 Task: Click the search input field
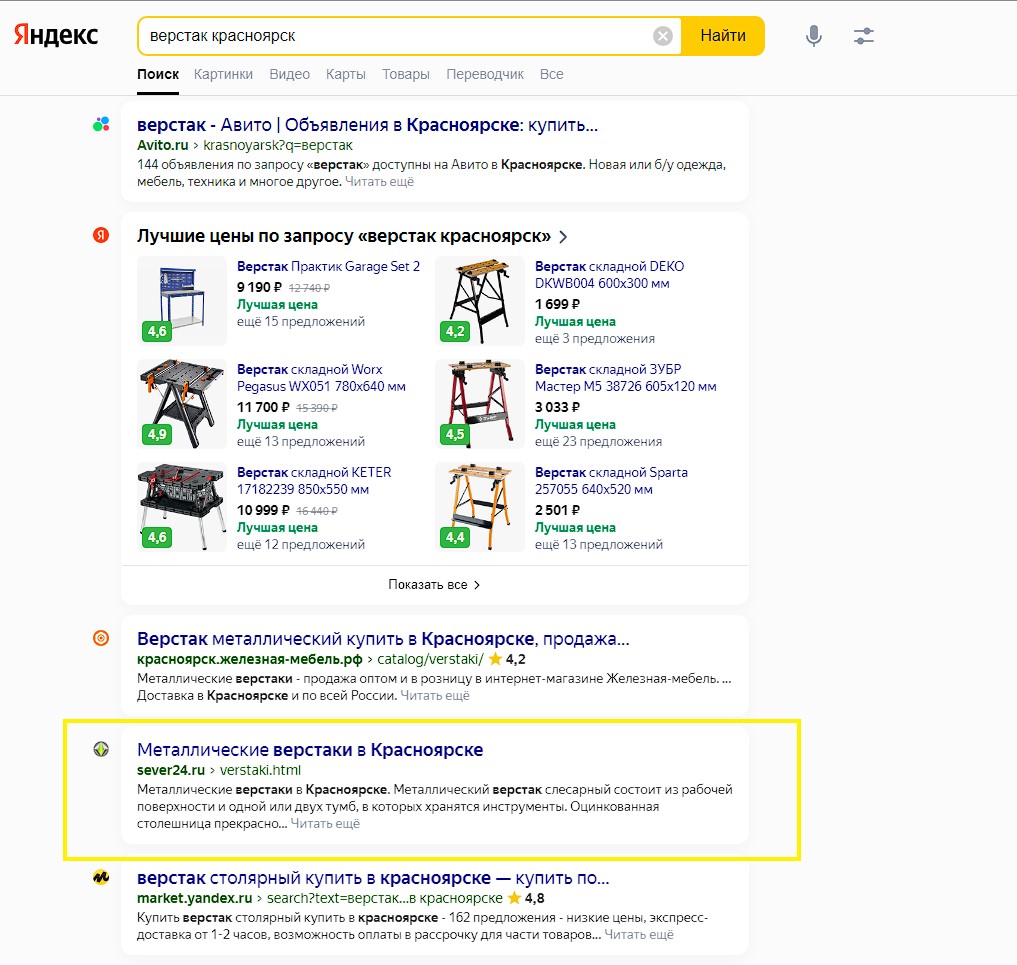395,36
